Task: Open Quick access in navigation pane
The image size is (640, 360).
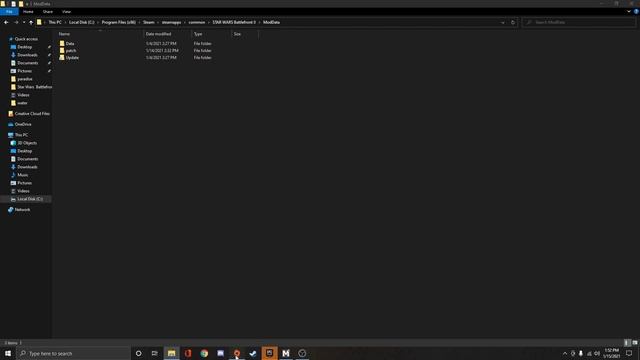Action: coord(26,39)
